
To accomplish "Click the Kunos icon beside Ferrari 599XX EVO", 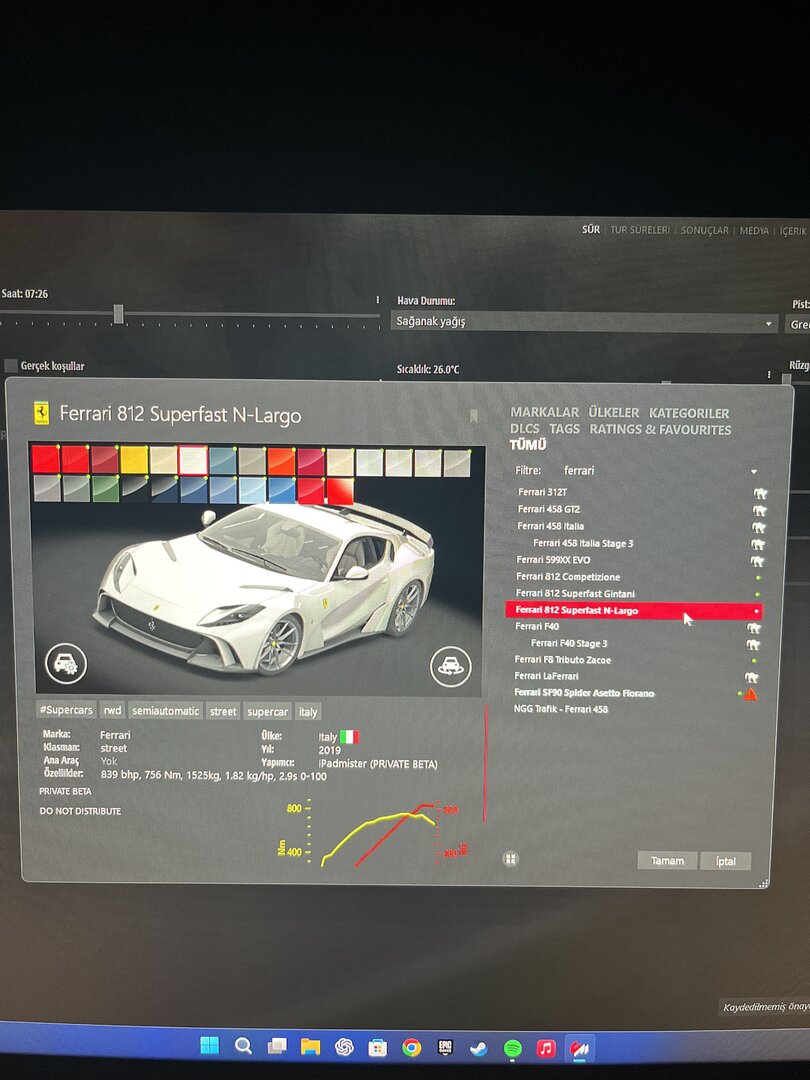I will click(x=757, y=561).
